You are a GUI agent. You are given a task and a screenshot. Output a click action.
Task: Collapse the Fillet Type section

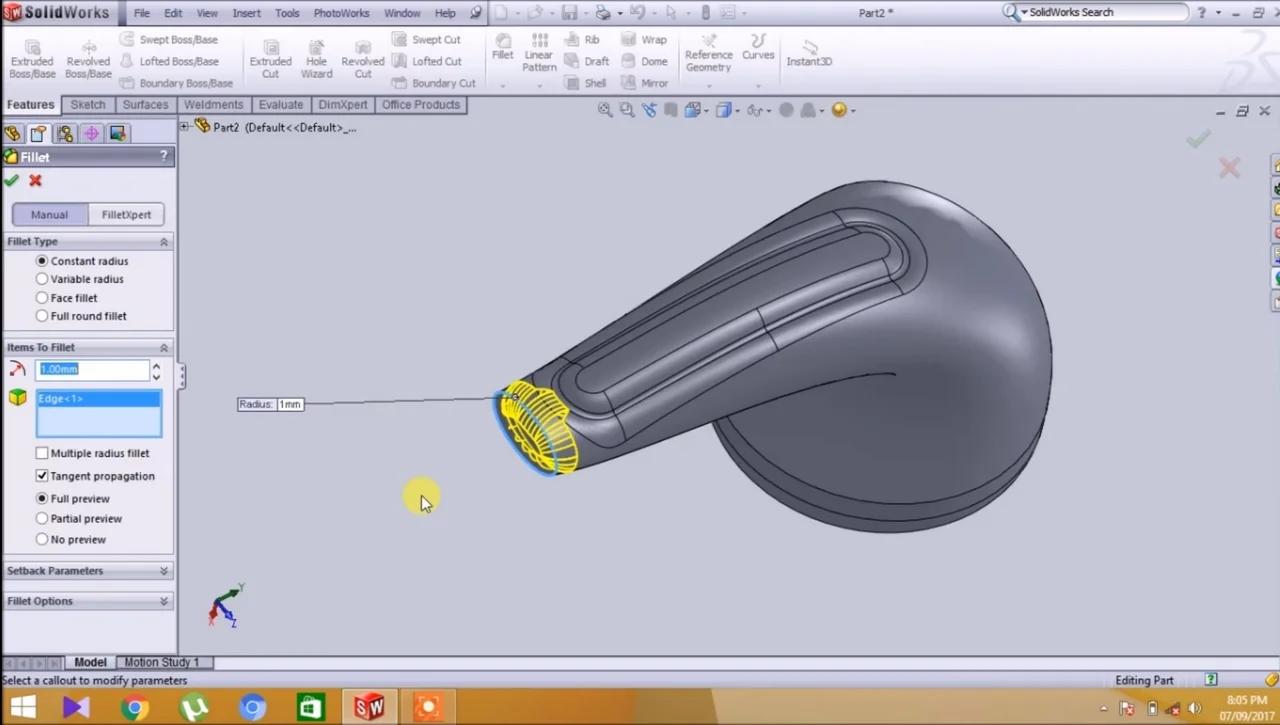(x=164, y=241)
